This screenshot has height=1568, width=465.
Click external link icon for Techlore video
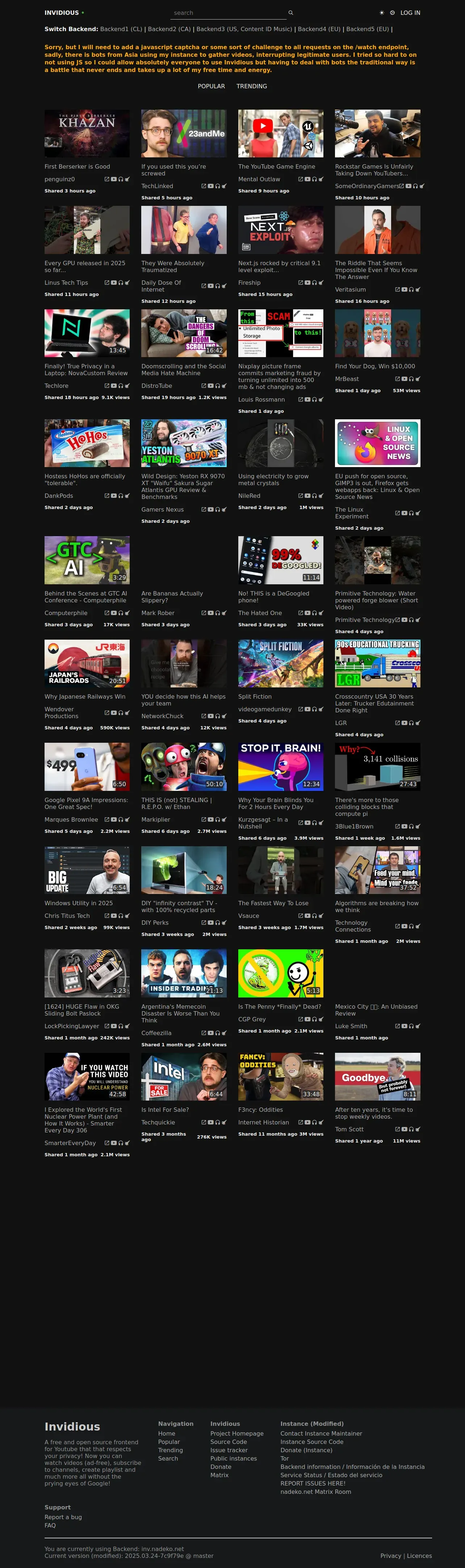(106, 386)
